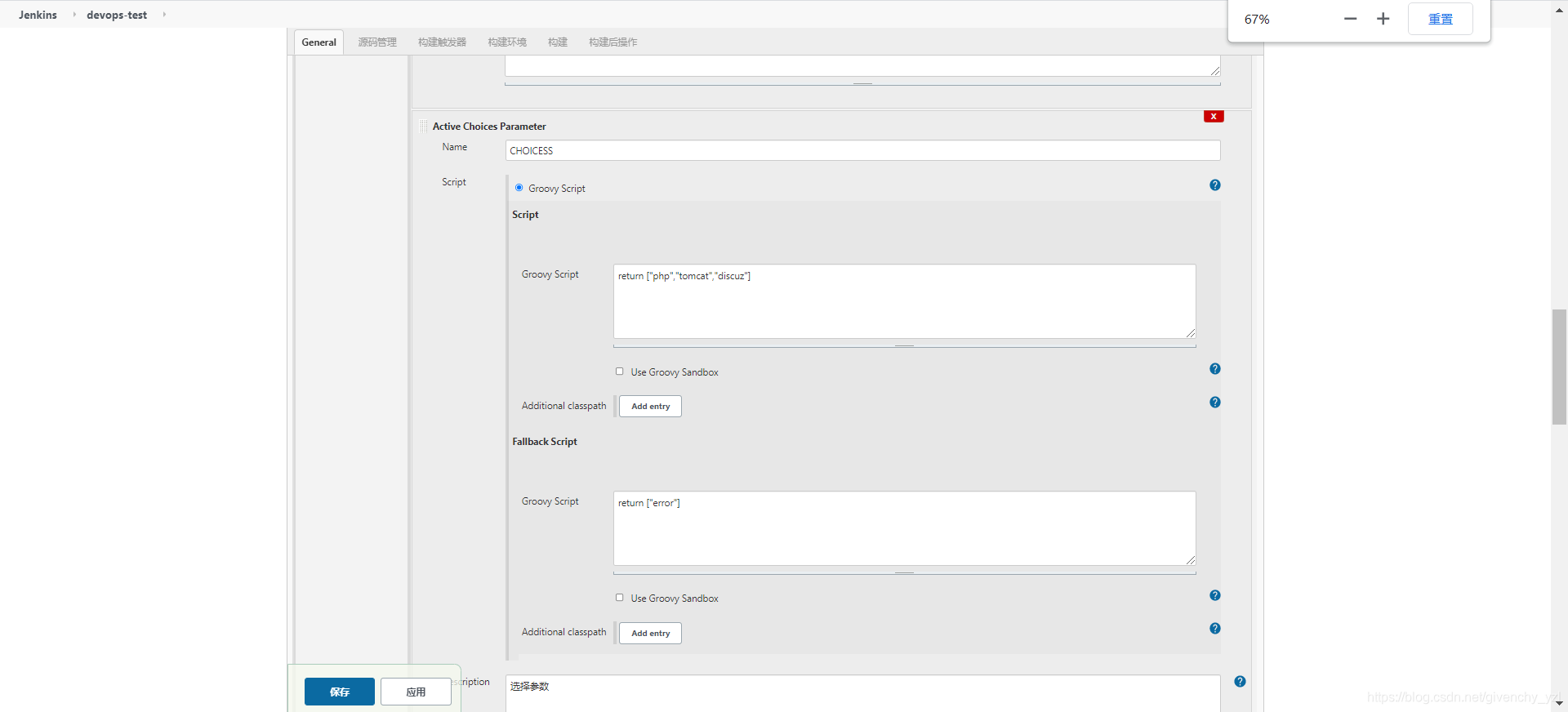The height and width of the screenshot is (712, 1568).
Task: Switch to the 构建触发器 tab
Action: (x=442, y=42)
